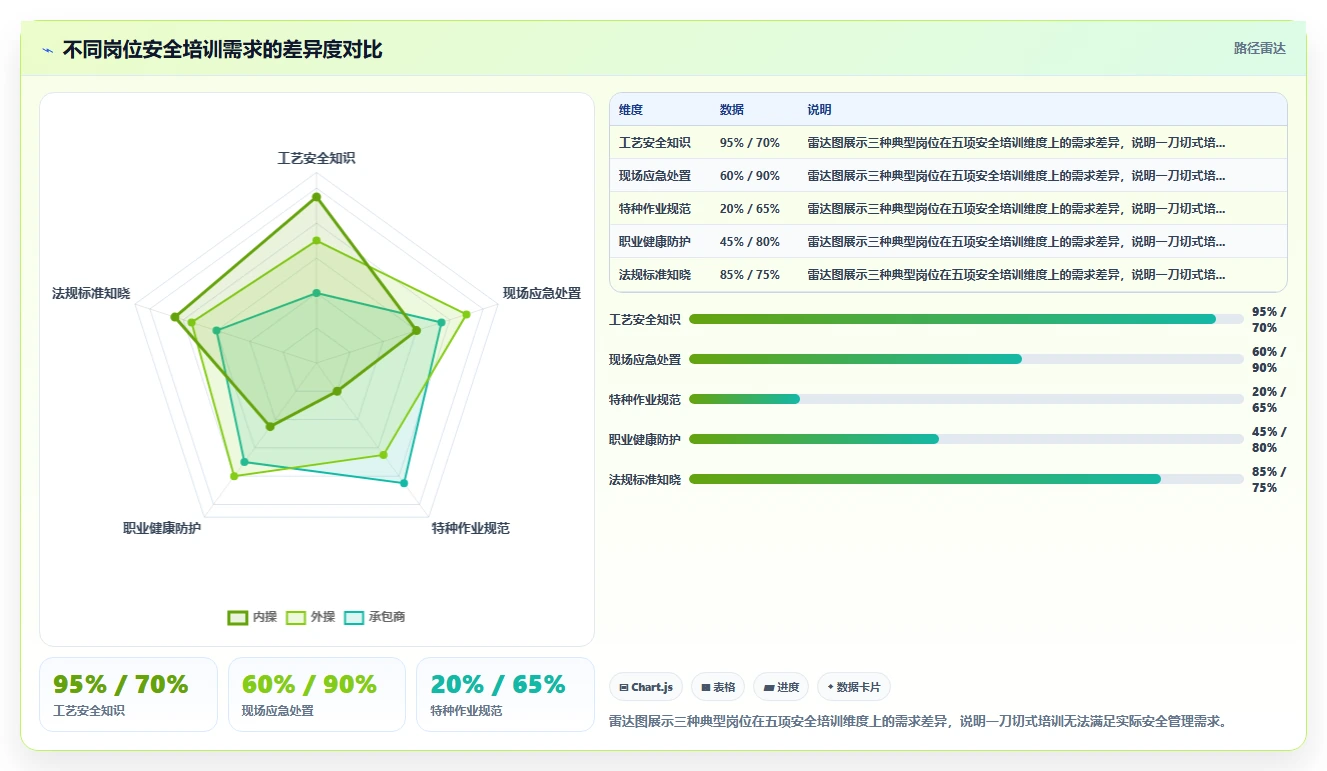Open the 95% / 70% data card
Image resolution: width=1327 pixels, height=771 pixels.
[x=128, y=694]
